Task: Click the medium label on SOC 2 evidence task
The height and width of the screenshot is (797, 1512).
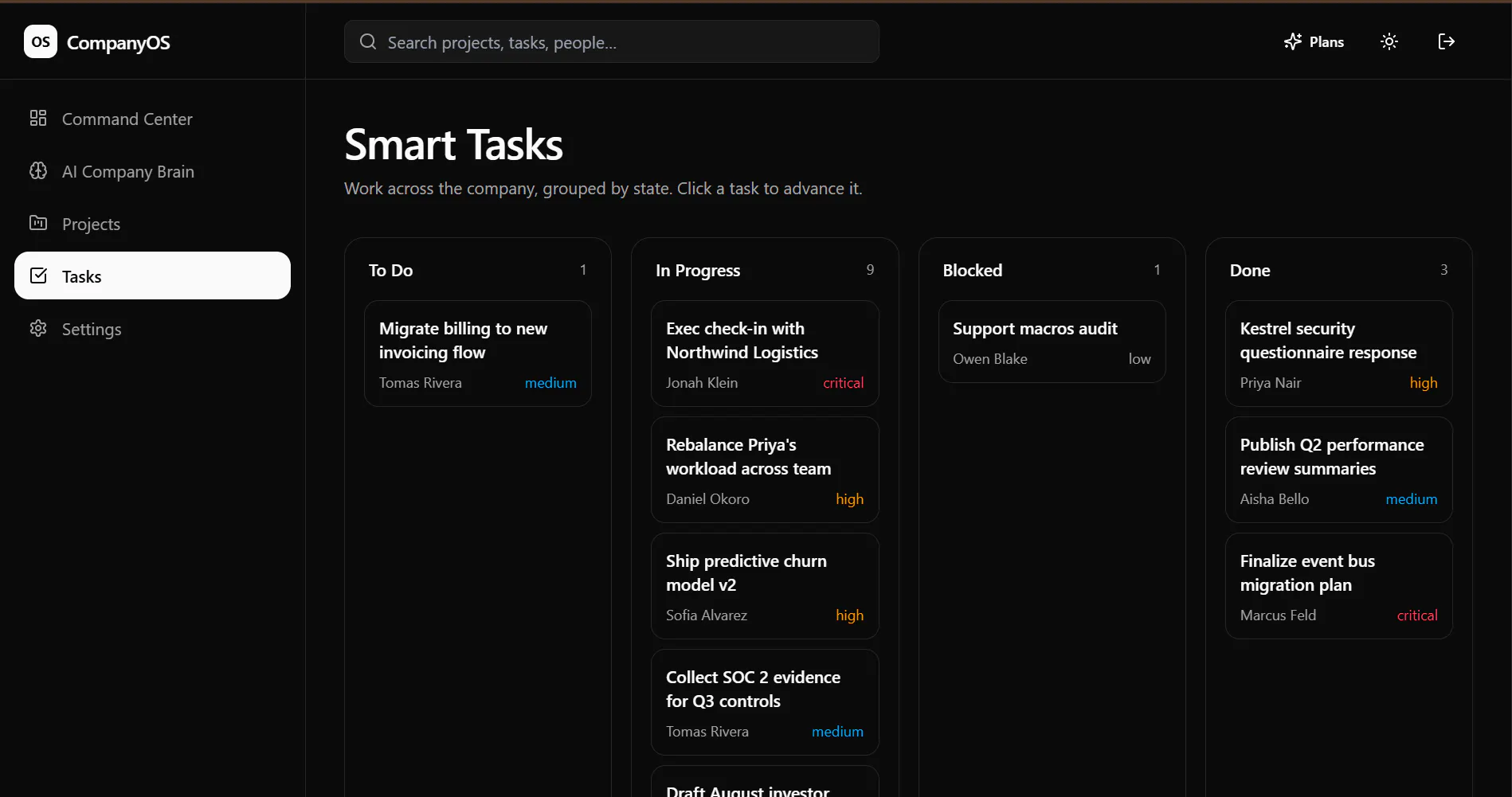Action: [837, 732]
